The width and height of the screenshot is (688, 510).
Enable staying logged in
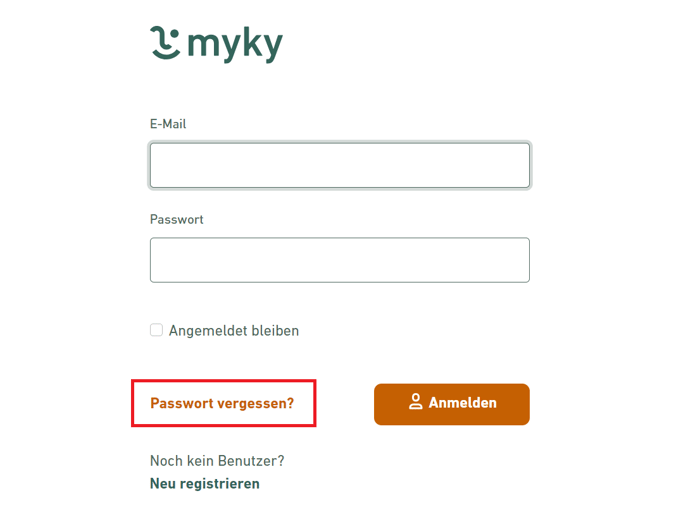(x=156, y=330)
